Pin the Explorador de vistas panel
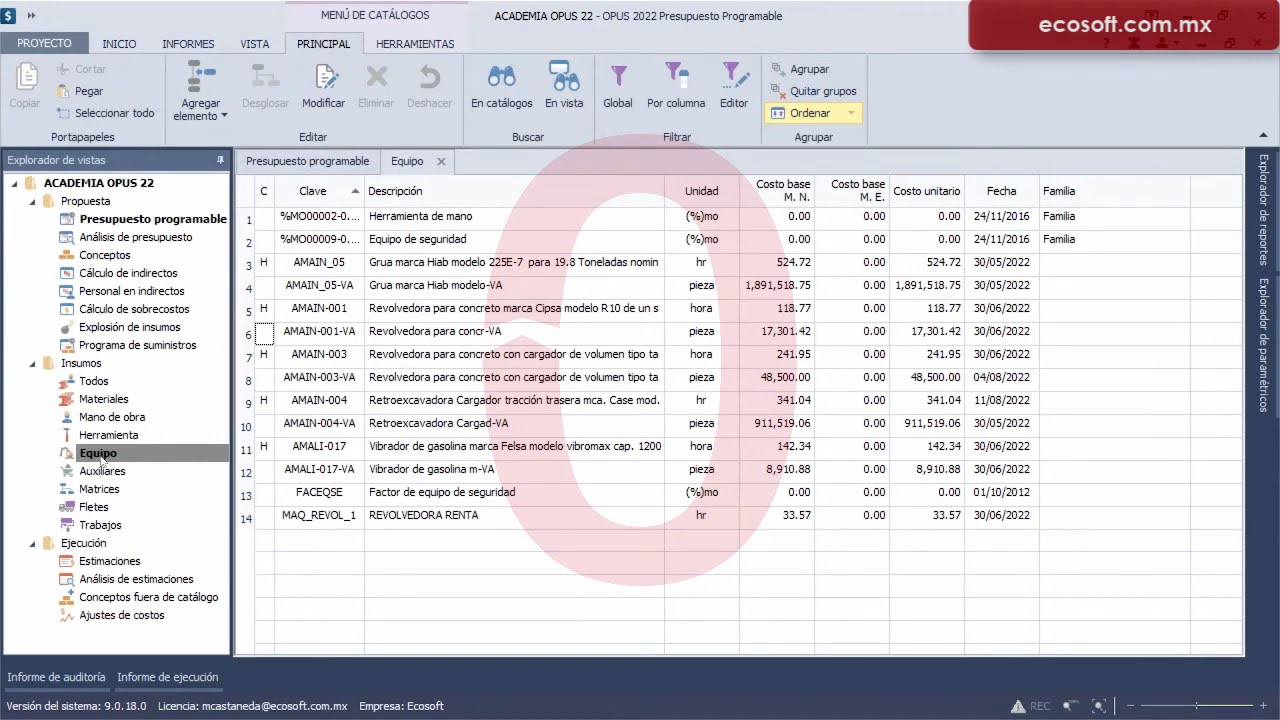 coord(221,160)
